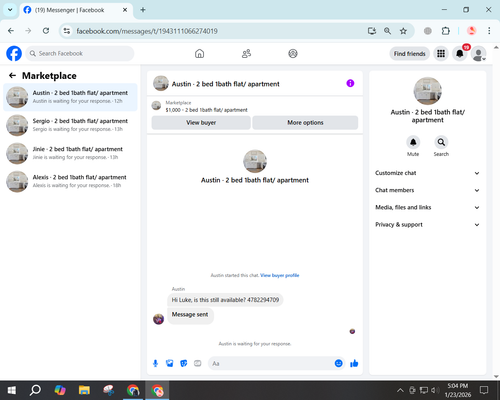Open the Windows Start menu
Image resolution: width=500 pixels, height=400 pixels.
12,390
